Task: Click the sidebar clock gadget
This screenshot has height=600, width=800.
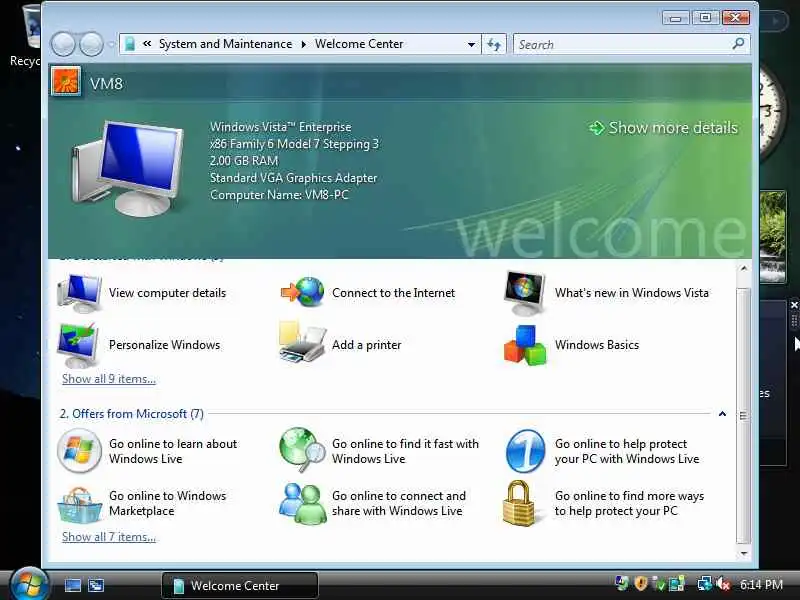Action: [x=770, y=112]
